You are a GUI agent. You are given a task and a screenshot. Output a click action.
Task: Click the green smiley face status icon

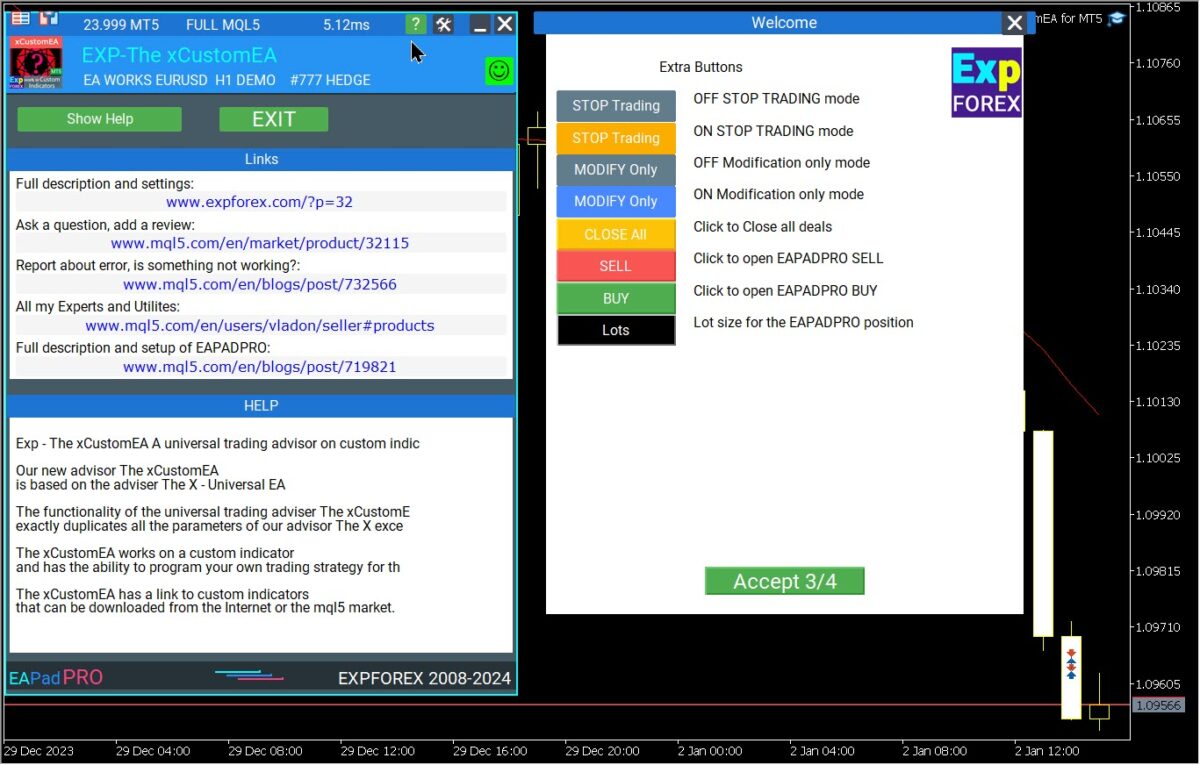(499, 70)
